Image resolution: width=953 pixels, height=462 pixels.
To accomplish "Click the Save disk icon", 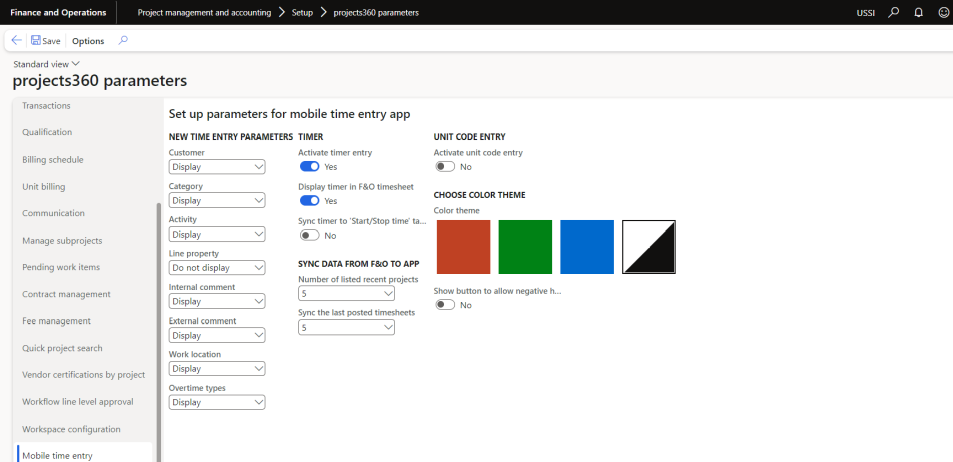I will click(x=36, y=41).
